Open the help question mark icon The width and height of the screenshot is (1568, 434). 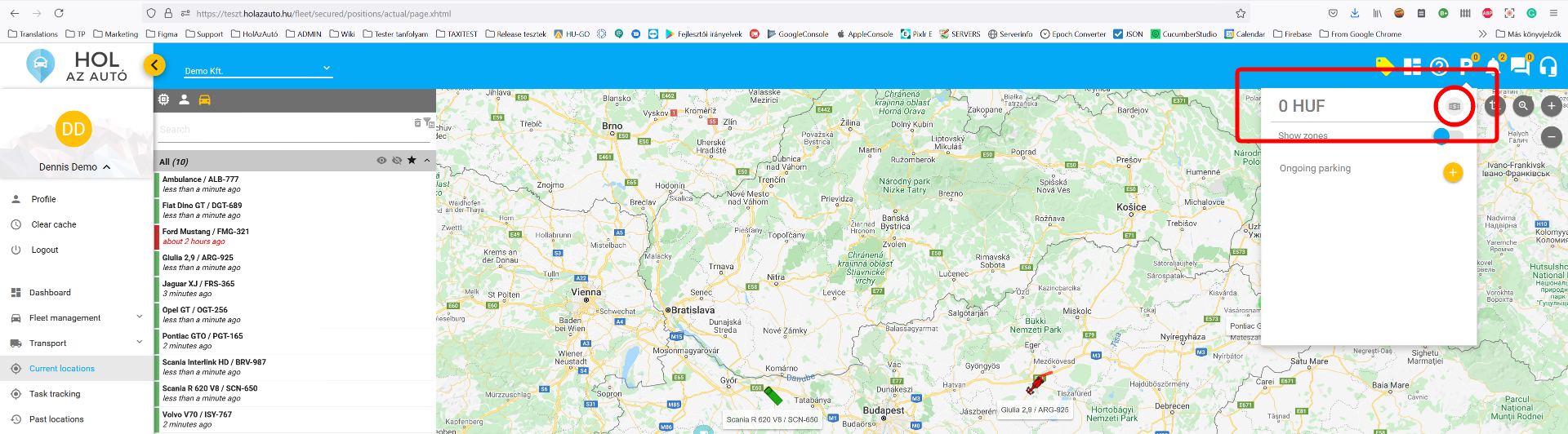tap(1439, 67)
